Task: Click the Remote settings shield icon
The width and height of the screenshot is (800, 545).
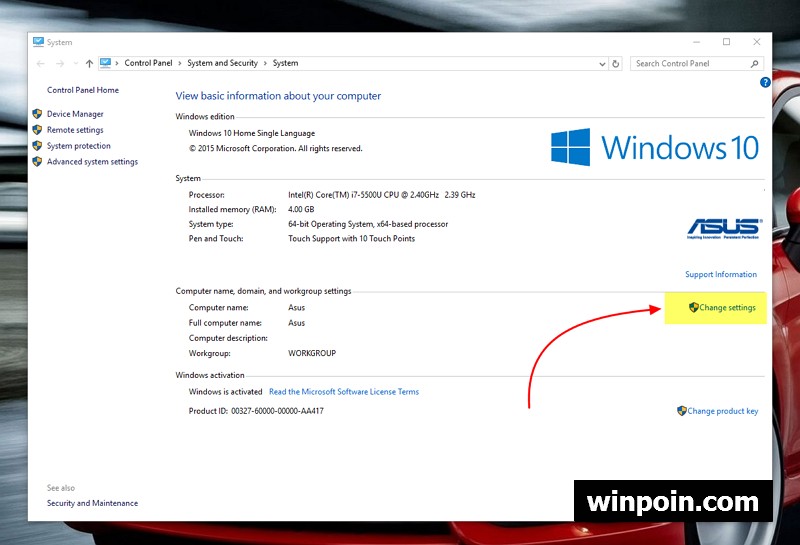Action: [x=37, y=130]
